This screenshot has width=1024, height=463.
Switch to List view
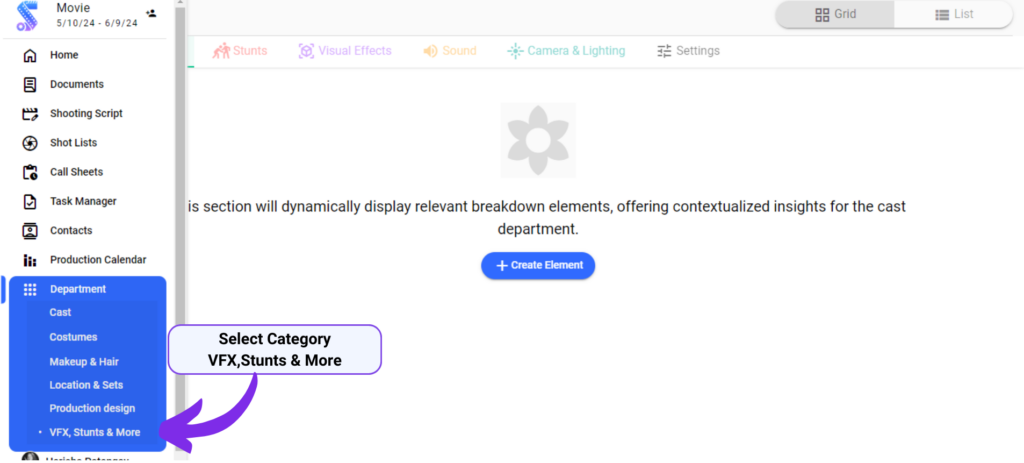[x=954, y=15]
